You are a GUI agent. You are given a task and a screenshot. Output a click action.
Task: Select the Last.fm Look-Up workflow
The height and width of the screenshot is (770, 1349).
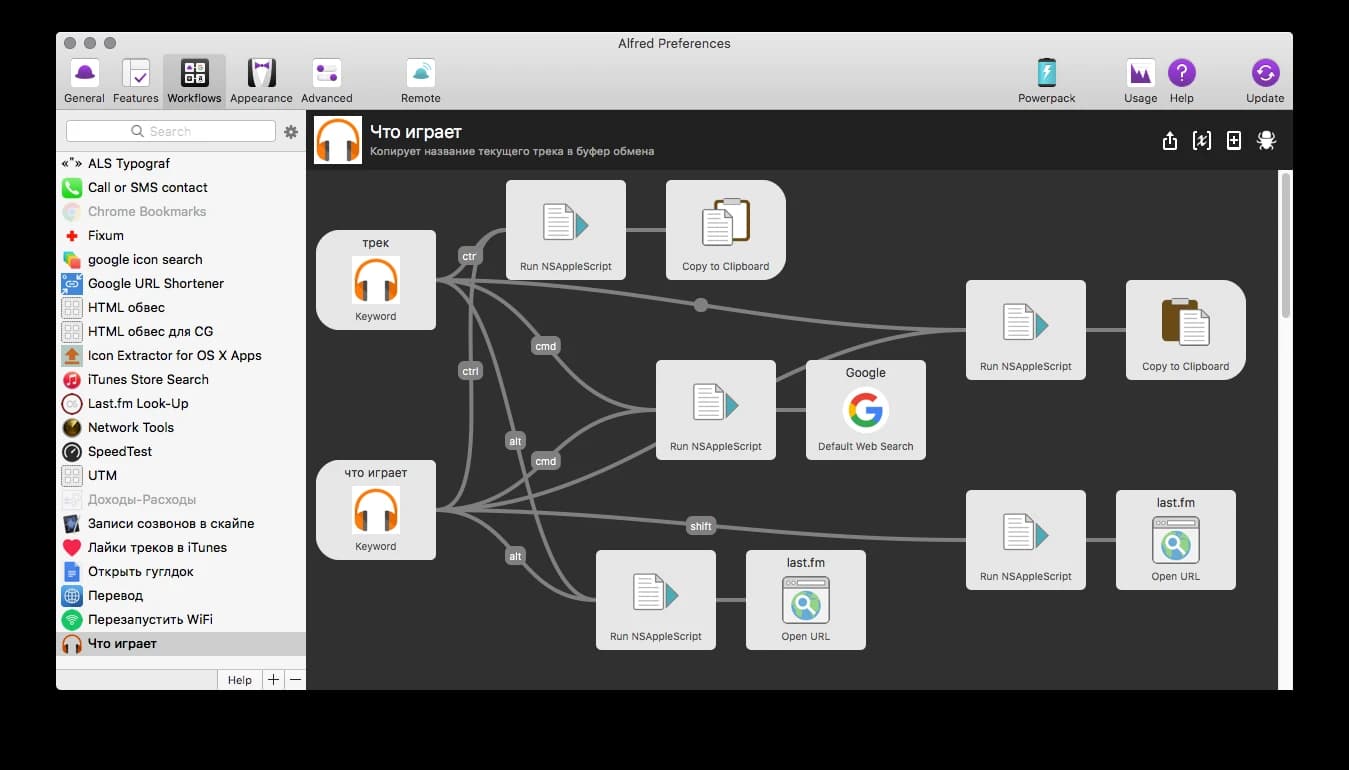click(137, 403)
